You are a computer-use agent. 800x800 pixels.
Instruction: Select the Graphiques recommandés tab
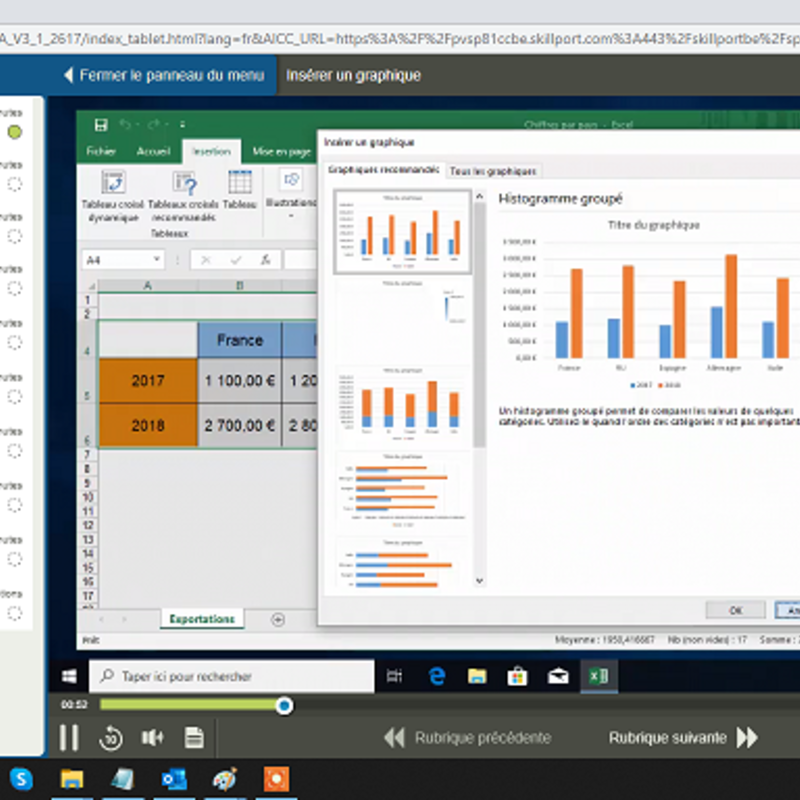(383, 170)
